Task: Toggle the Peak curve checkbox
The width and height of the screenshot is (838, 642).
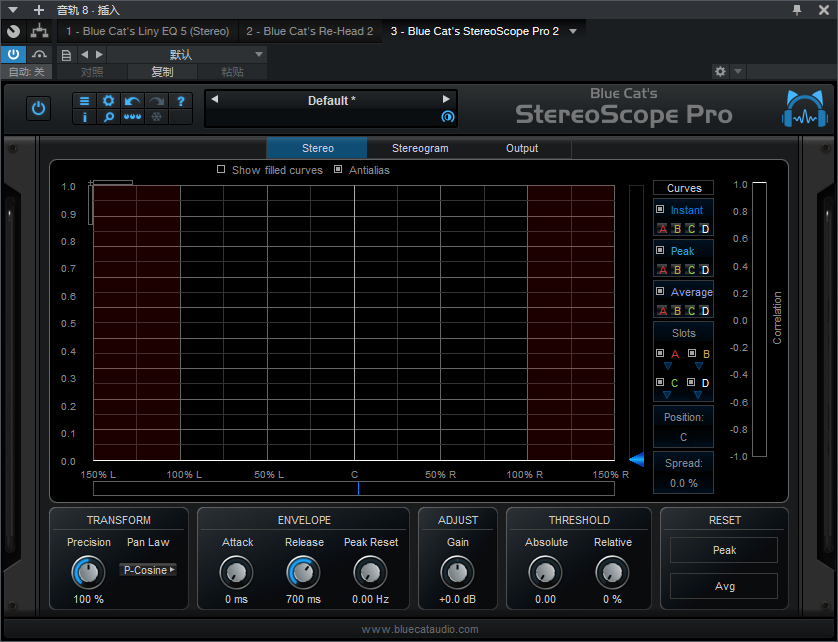Action: click(x=660, y=250)
